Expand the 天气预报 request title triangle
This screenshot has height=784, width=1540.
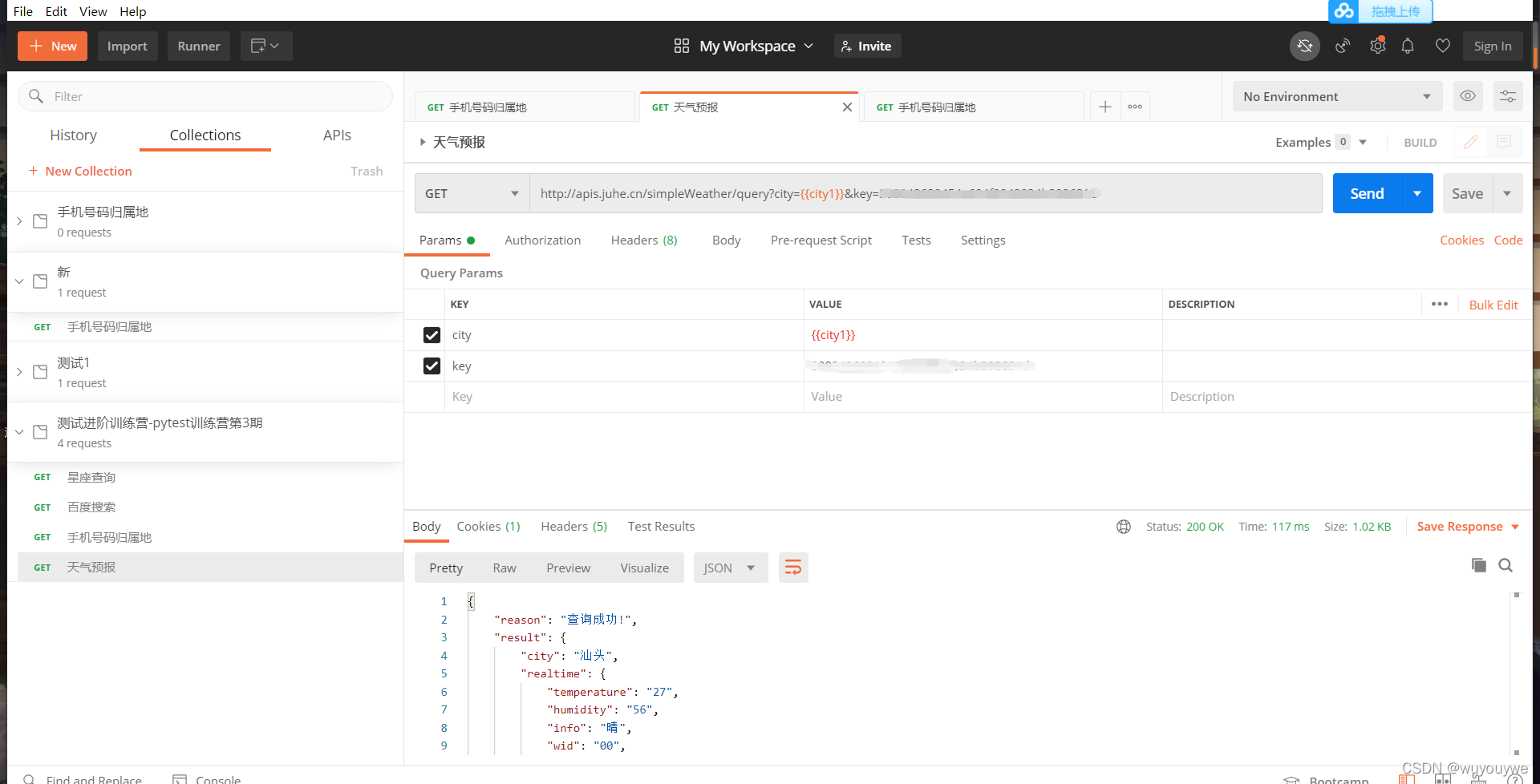pos(423,142)
